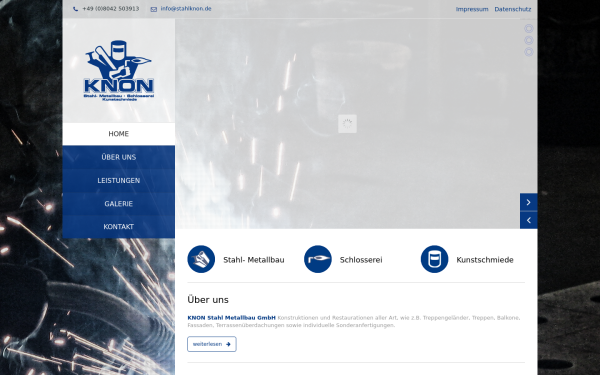This screenshot has width=600, height=375.
Task: Select the HOME menu item
Action: point(119,134)
